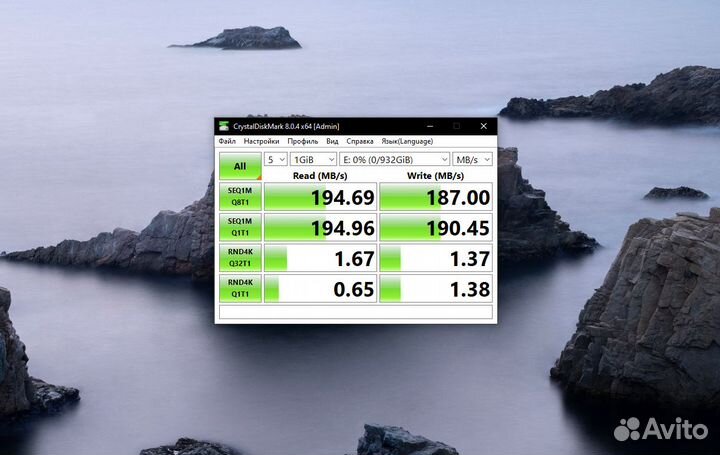Open the drive selector showing E: 0%
Viewport: 720px width, 455px height.
tap(394, 159)
